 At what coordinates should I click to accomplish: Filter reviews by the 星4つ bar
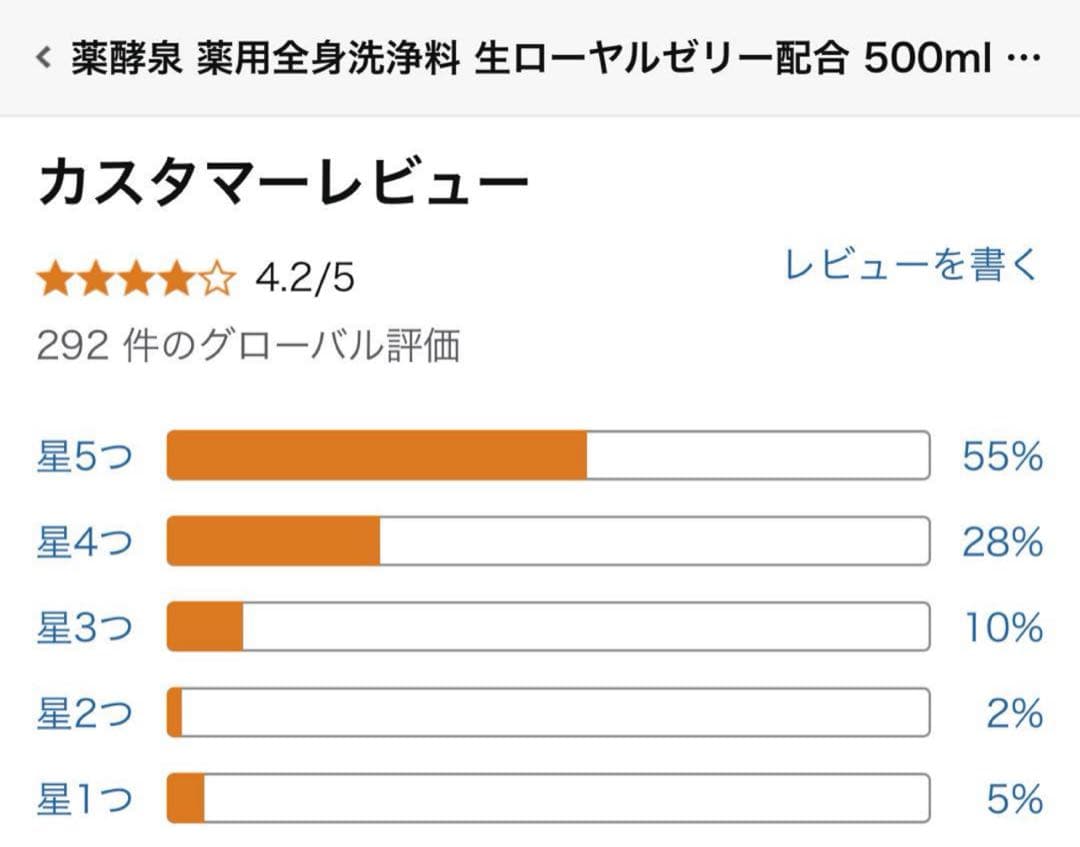pyautogui.click(x=550, y=541)
